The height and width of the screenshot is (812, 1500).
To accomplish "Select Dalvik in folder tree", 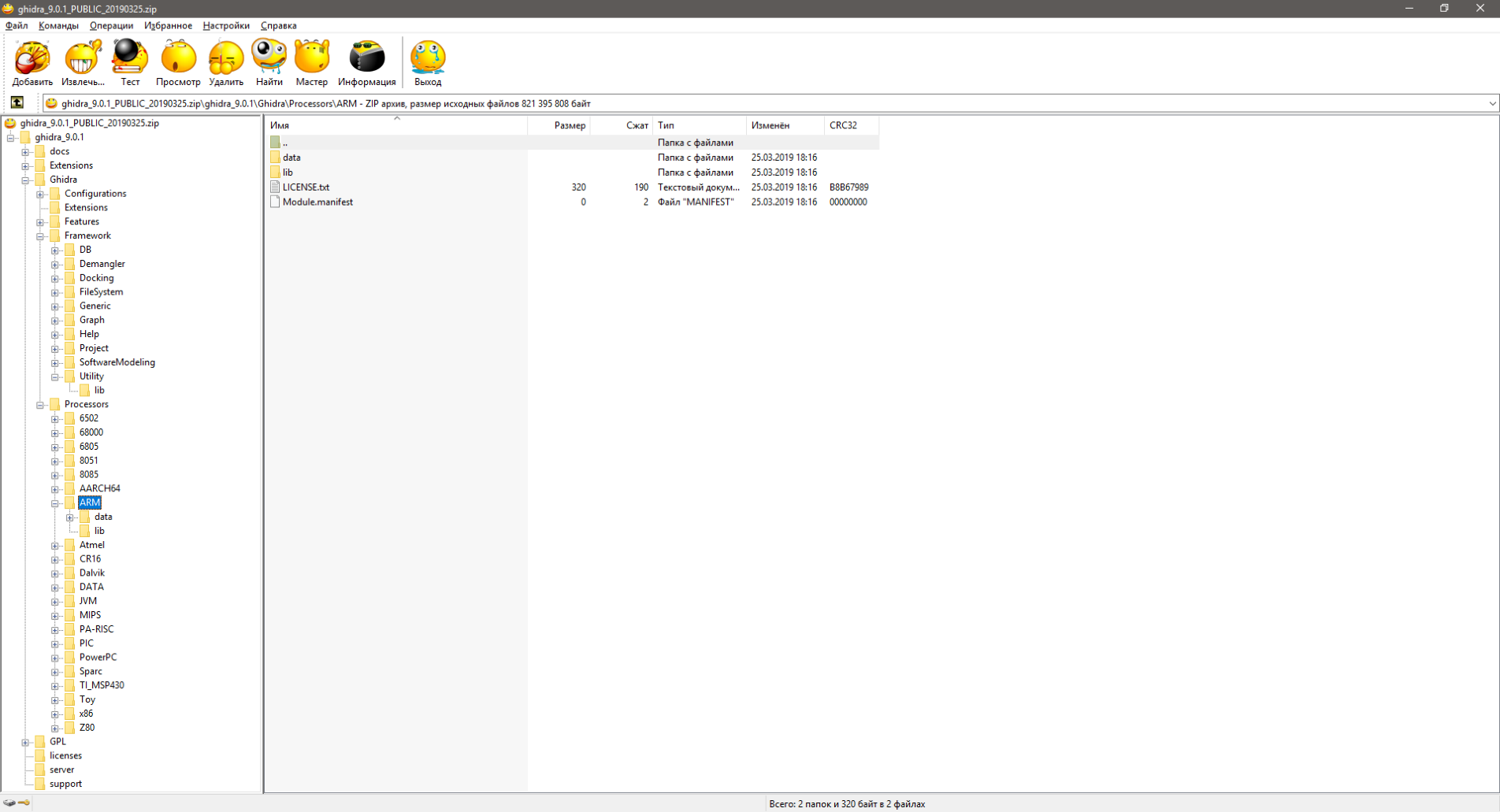I will tap(91, 573).
